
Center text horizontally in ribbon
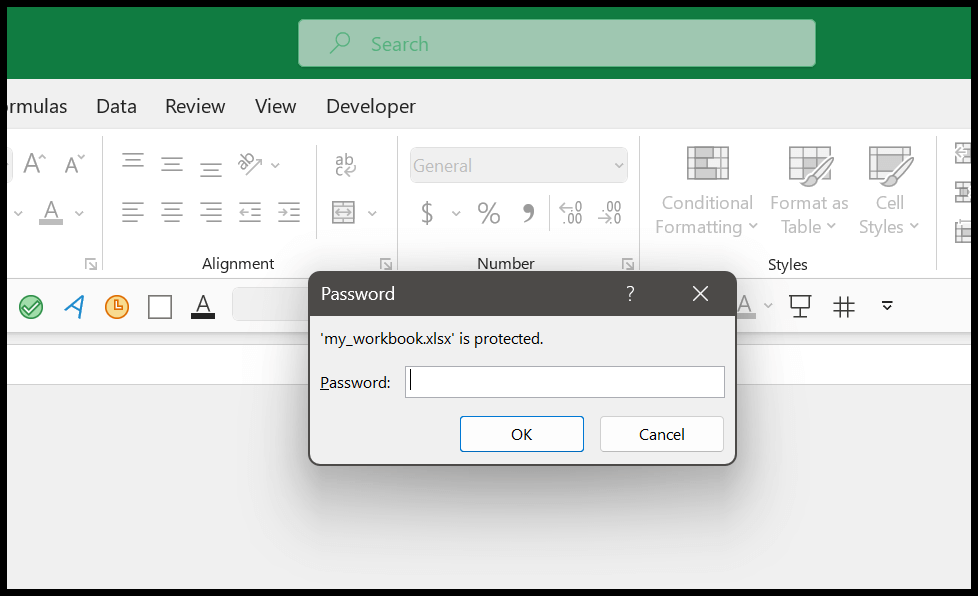coord(172,213)
